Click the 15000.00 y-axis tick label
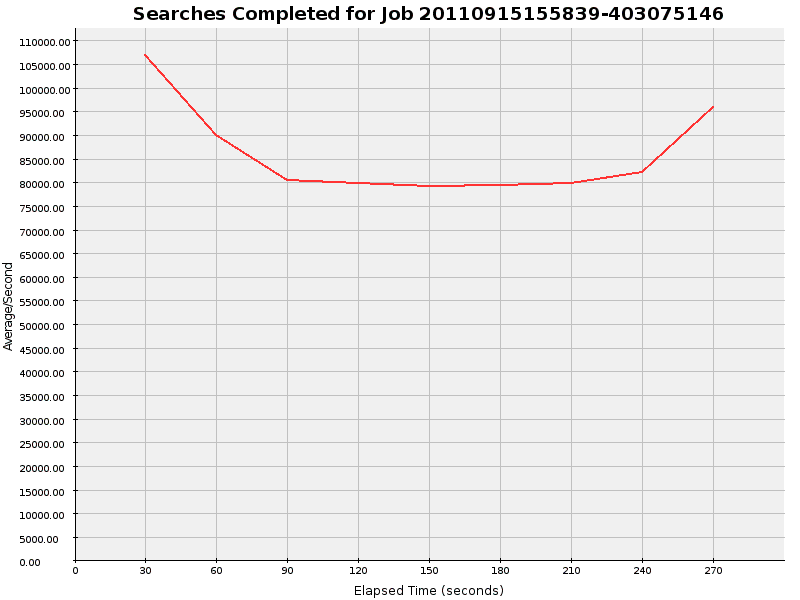The height and width of the screenshot is (600, 800). pyautogui.click(x=44, y=492)
